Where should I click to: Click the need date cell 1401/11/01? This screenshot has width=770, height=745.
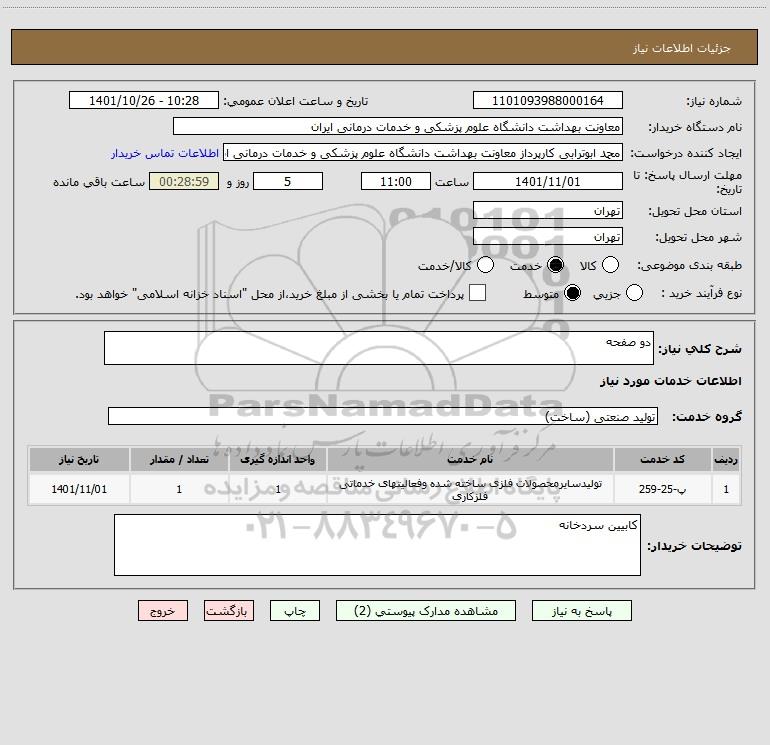[79, 489]
